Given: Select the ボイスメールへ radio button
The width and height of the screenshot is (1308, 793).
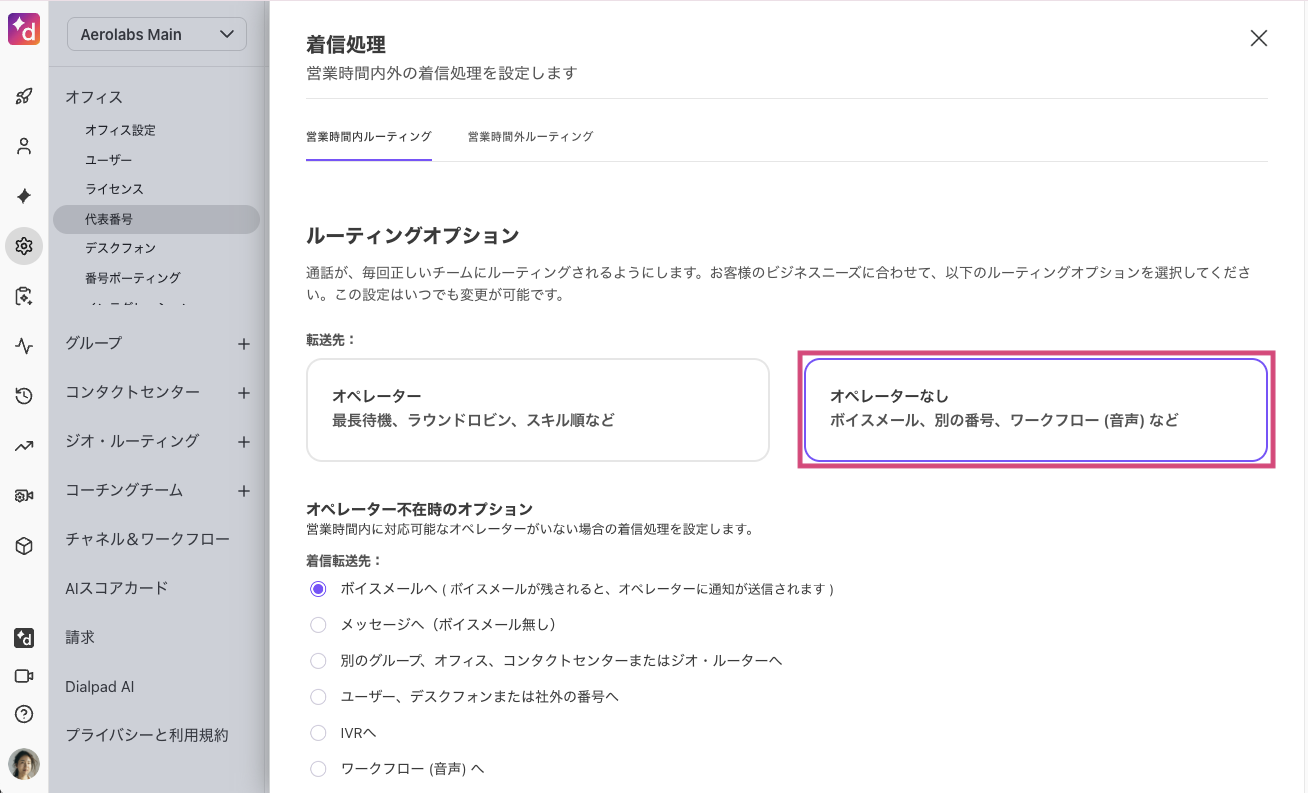Looking at the screenshot, I should pos(318,589).
